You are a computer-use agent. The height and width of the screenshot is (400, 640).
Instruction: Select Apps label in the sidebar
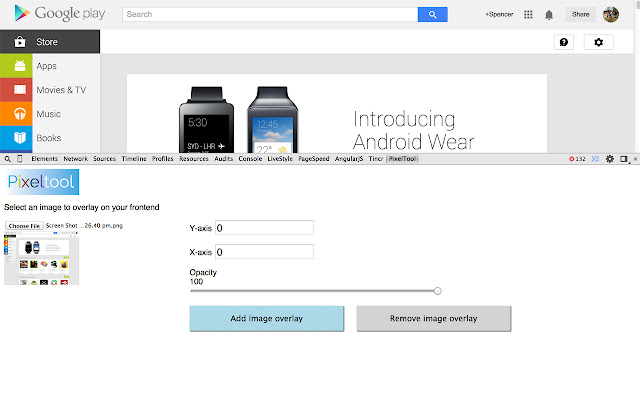(x=47, y=66)
